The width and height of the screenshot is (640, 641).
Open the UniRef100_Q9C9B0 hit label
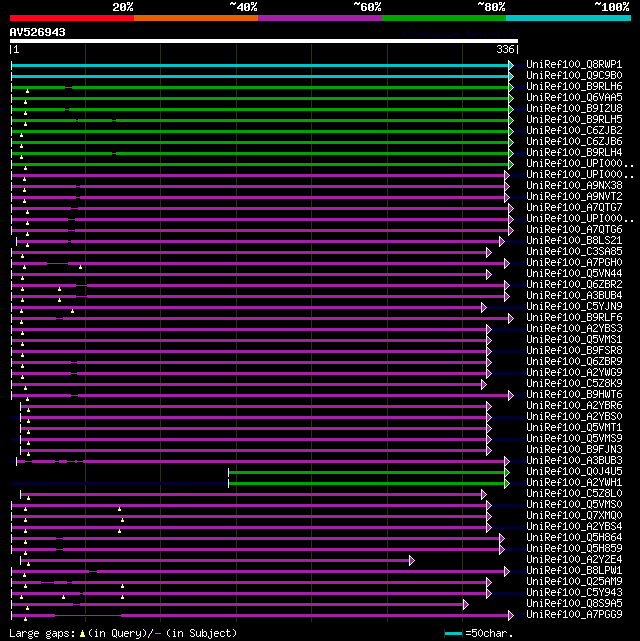pyautogui.click(x=574, y=76)
